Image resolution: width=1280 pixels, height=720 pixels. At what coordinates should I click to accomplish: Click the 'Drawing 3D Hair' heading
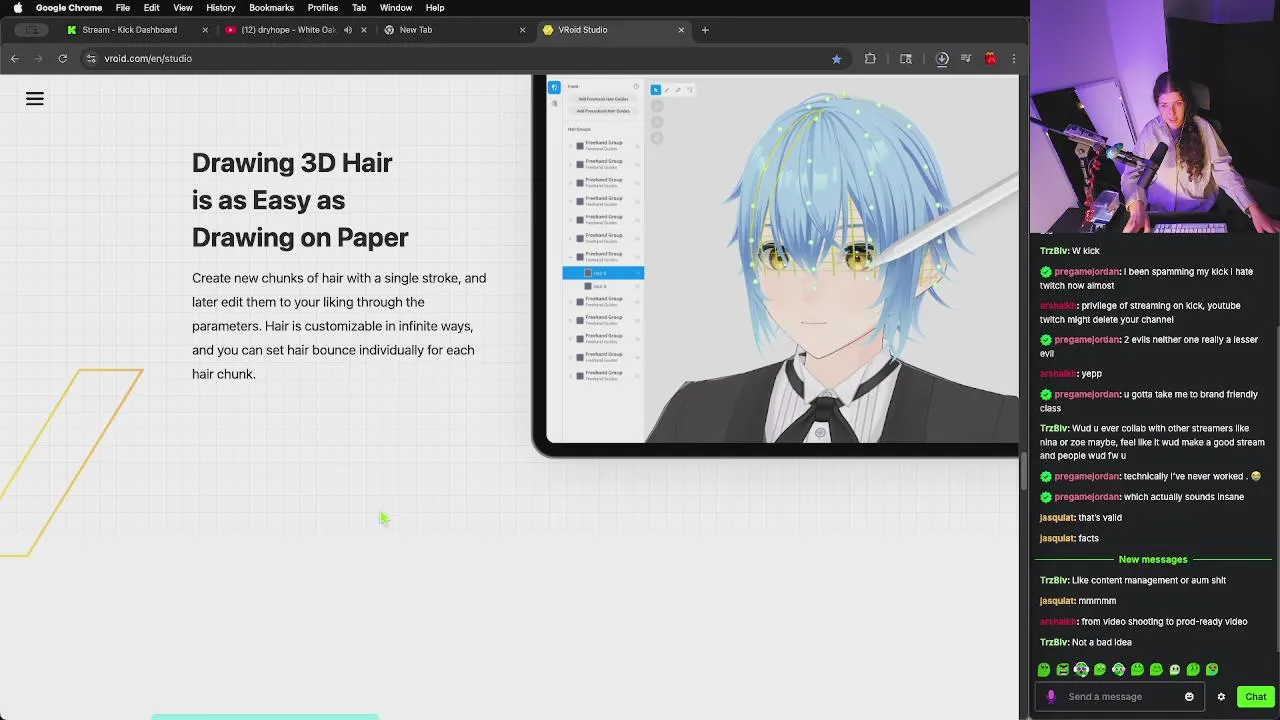click(x=300, y=200)
